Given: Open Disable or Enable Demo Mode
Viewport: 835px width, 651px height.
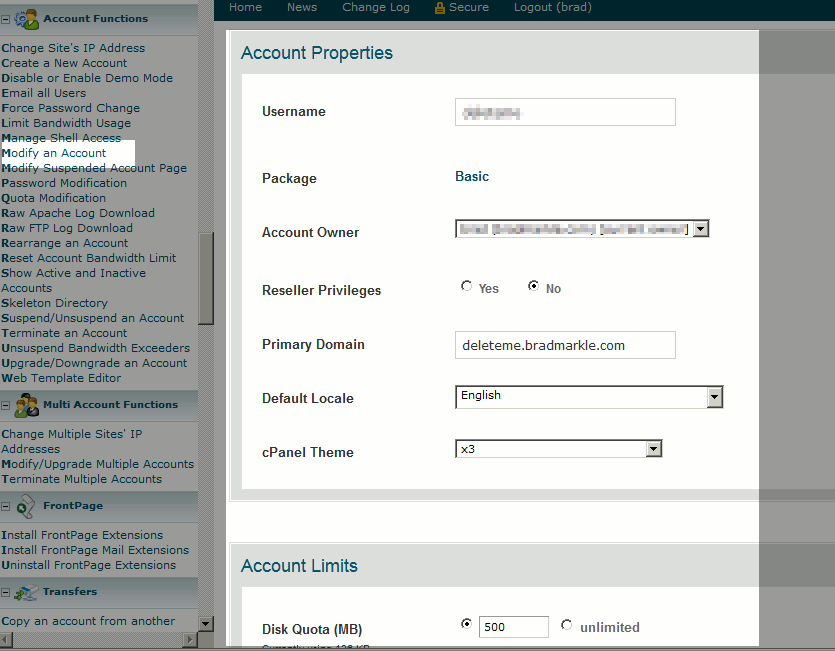Looking at the screenshot, I should point(87,78).
